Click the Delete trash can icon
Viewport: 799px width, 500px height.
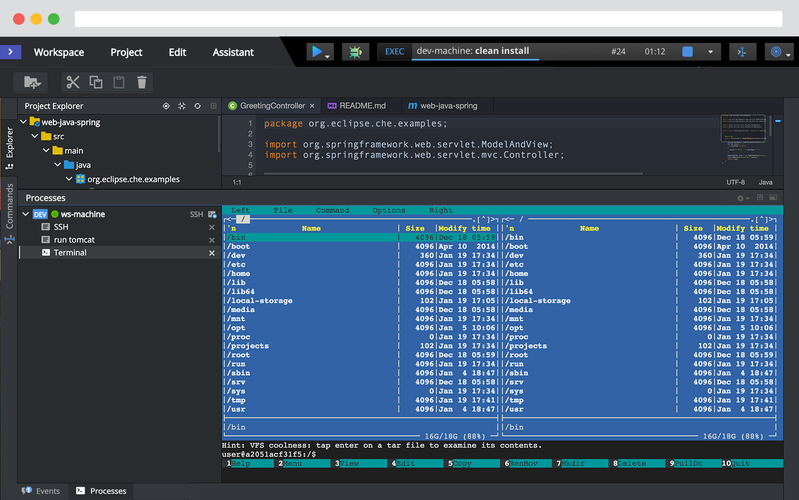point(142,82)
